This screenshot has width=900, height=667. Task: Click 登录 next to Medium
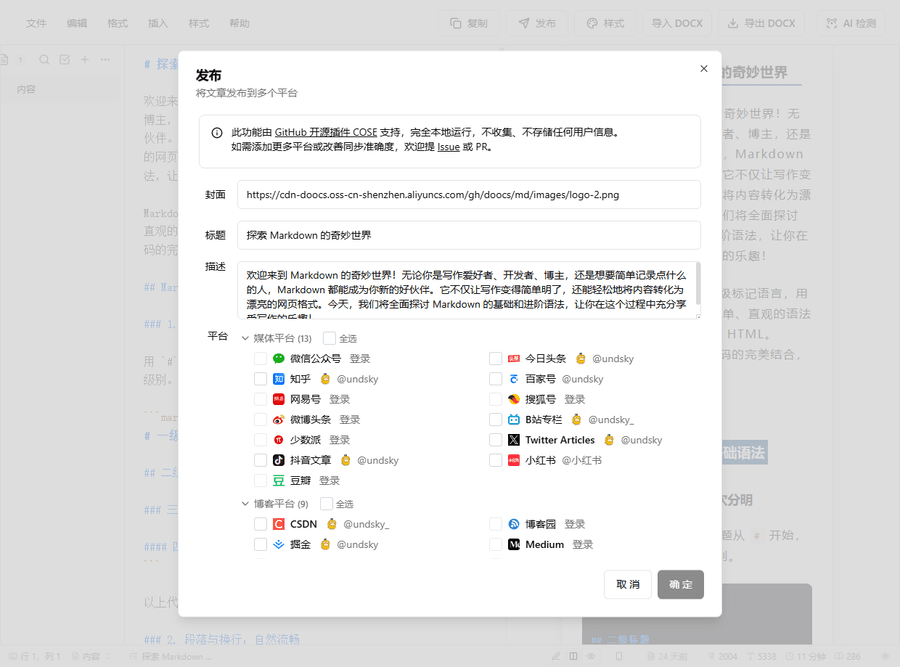pyautogui.click(x=583, y=544)
